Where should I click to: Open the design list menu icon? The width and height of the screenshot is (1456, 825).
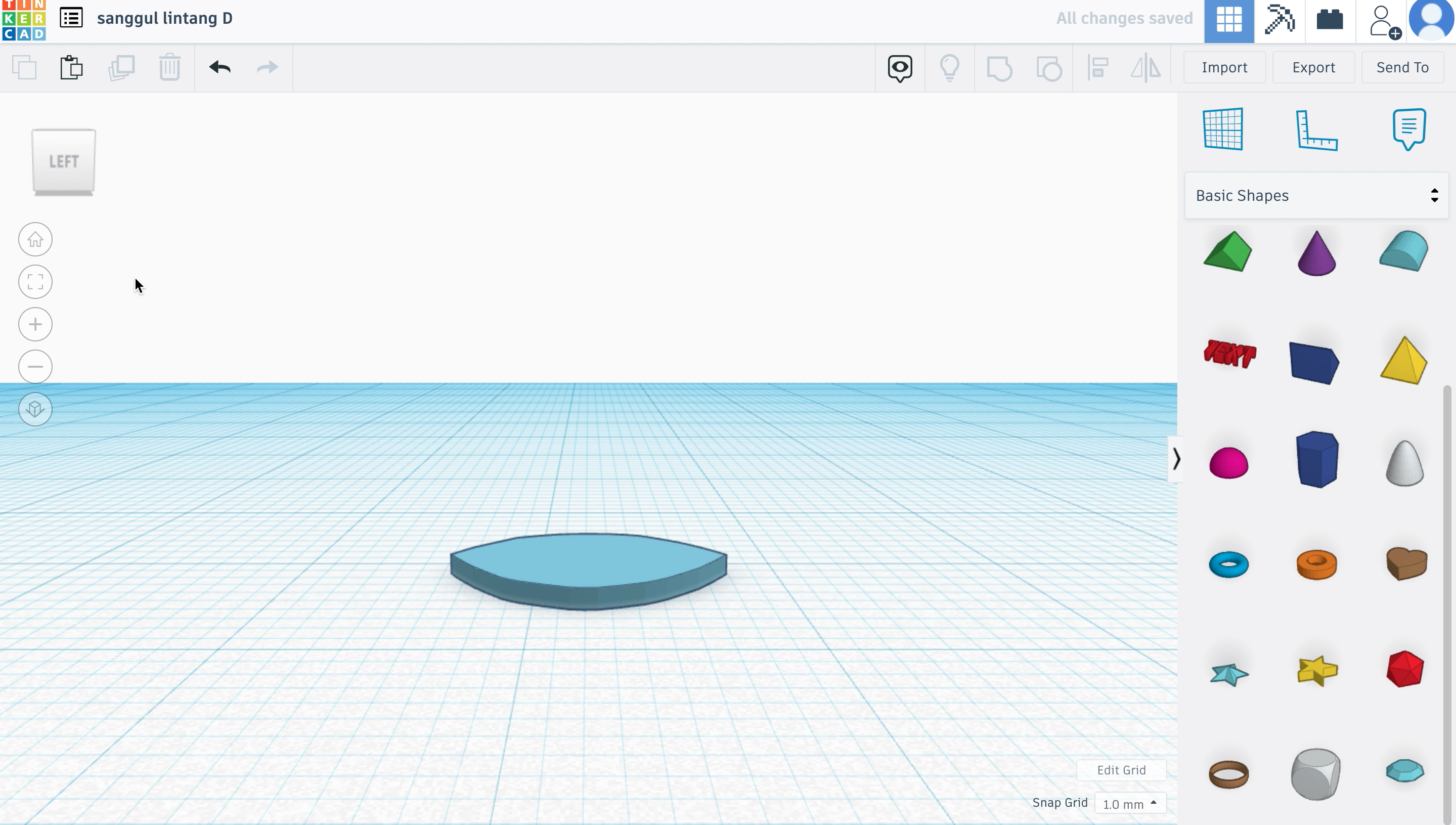tap(71, 18)
